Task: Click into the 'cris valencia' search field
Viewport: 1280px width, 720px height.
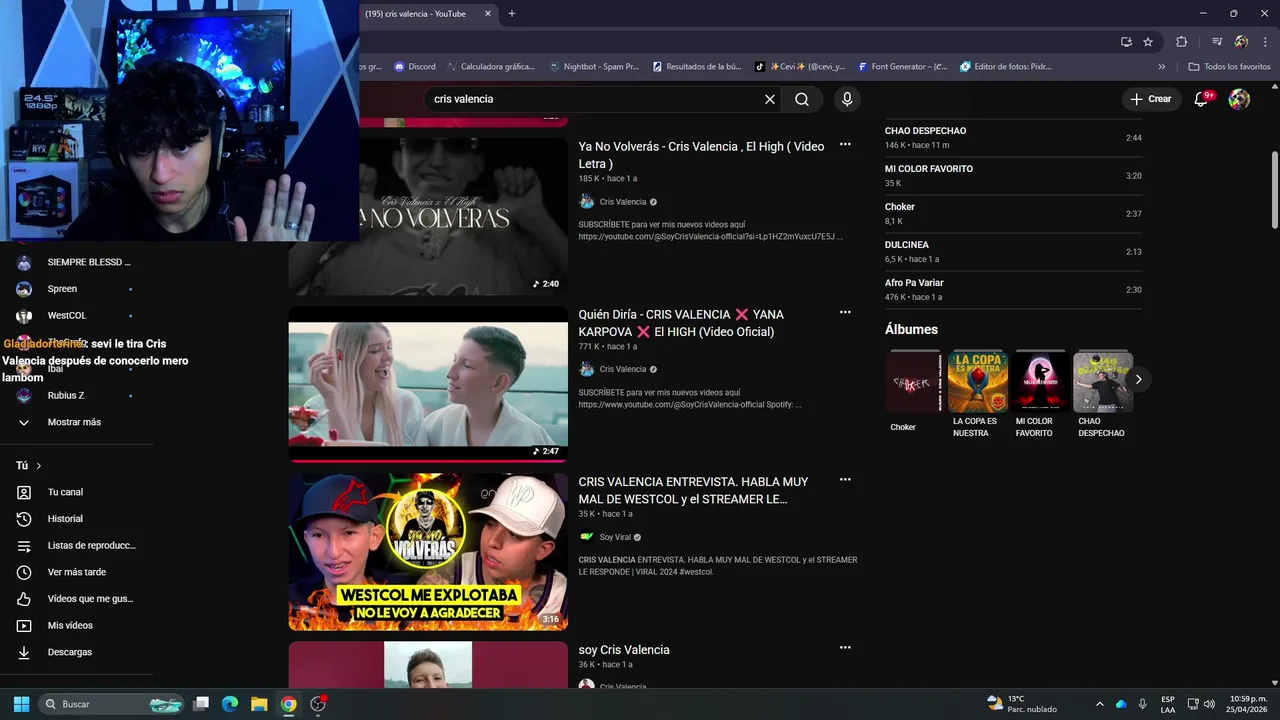Action: click(x=590, y=99)
